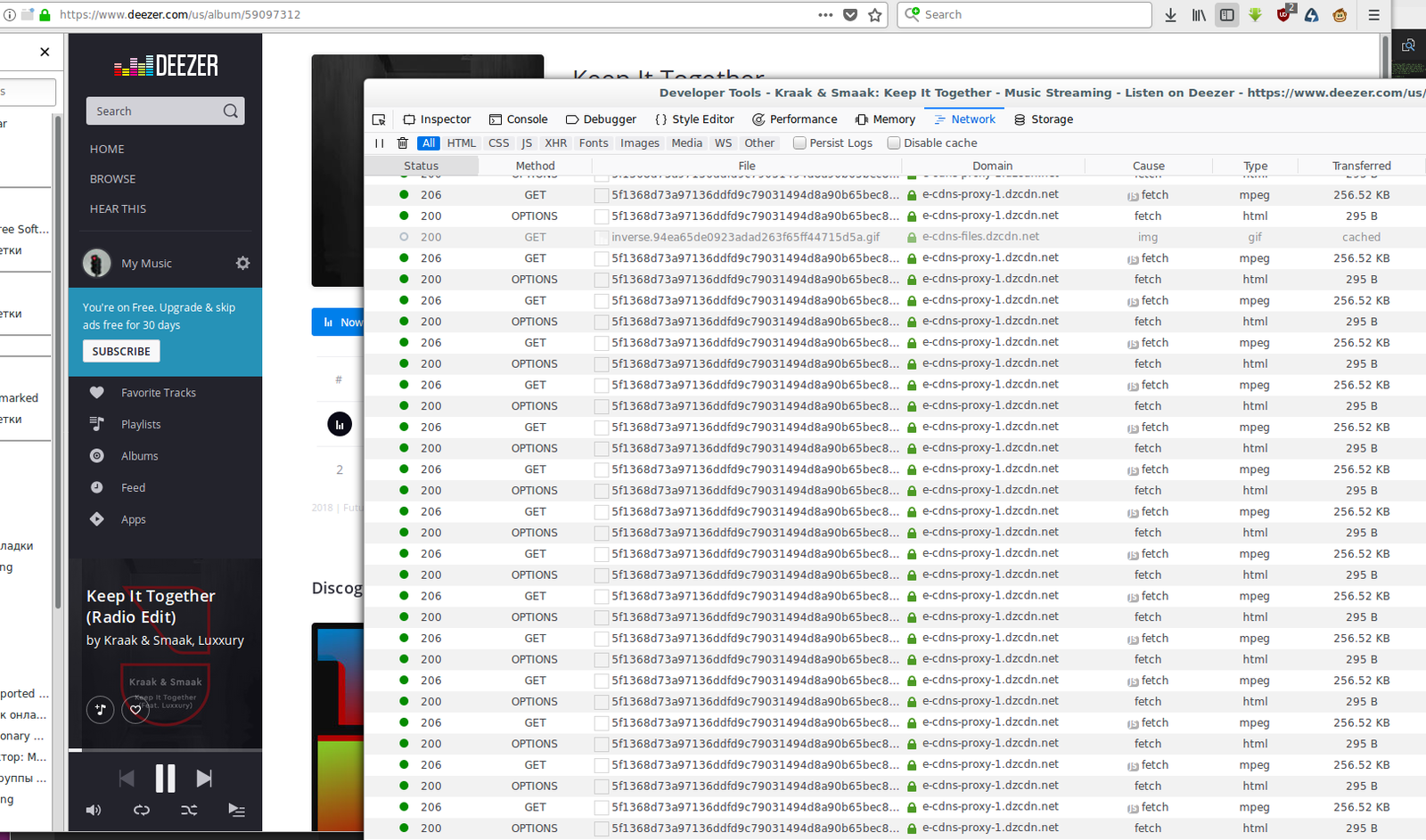Enable the Persist Logs checkbox
The image size is (1426, 840).
pos(799,143)
